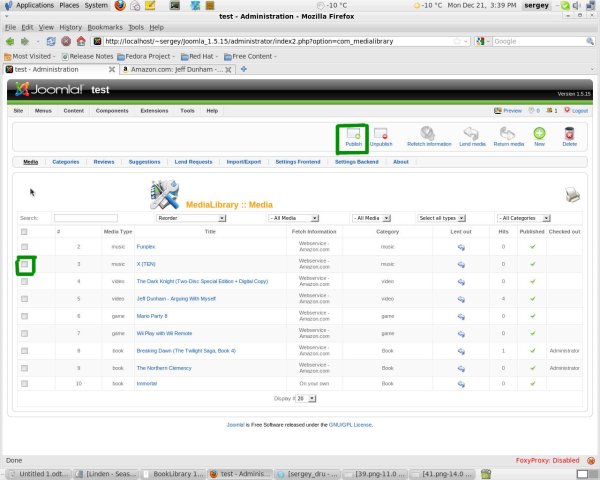
Task: Expand the Red Hat bookmarks folder
Action: pos(199,56)
